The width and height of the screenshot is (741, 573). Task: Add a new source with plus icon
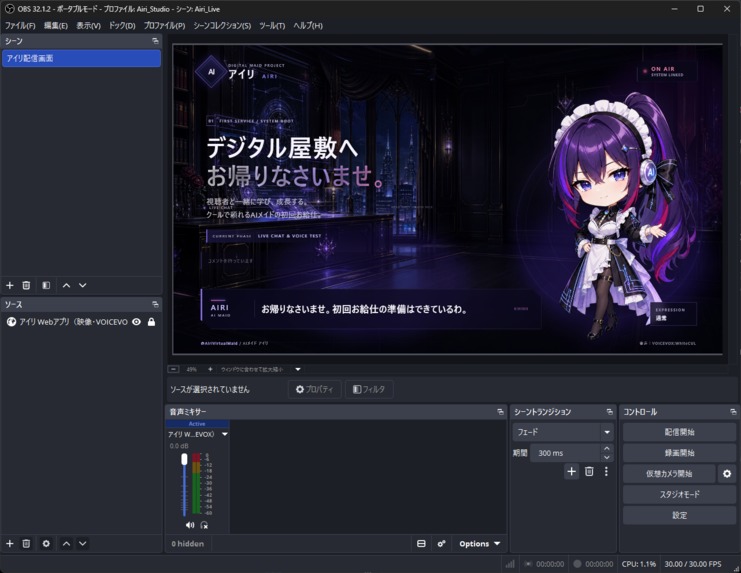tap(9, 543)
